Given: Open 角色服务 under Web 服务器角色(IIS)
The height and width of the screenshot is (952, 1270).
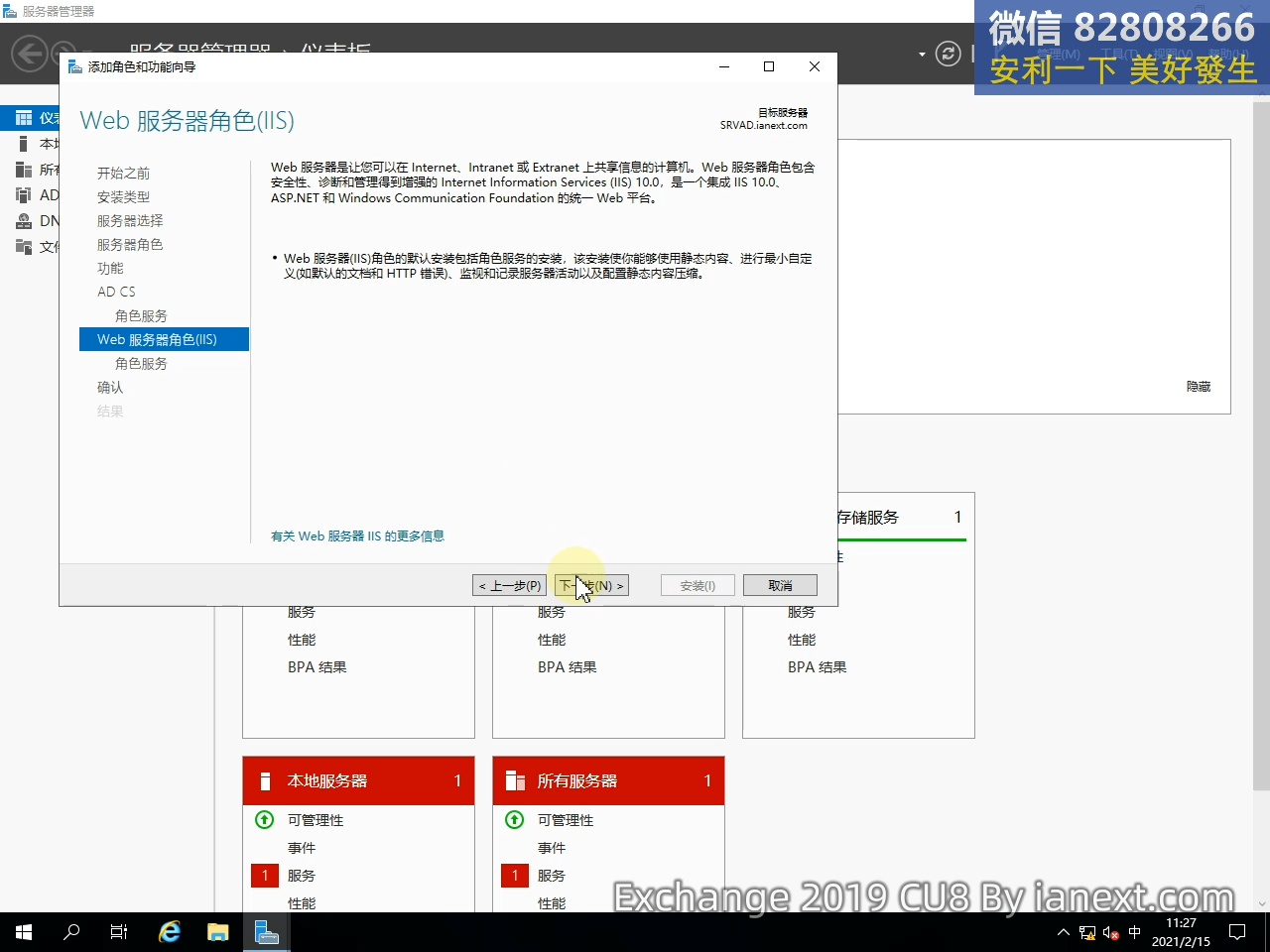Looking at the screenshot, I should tap(141, 364).
